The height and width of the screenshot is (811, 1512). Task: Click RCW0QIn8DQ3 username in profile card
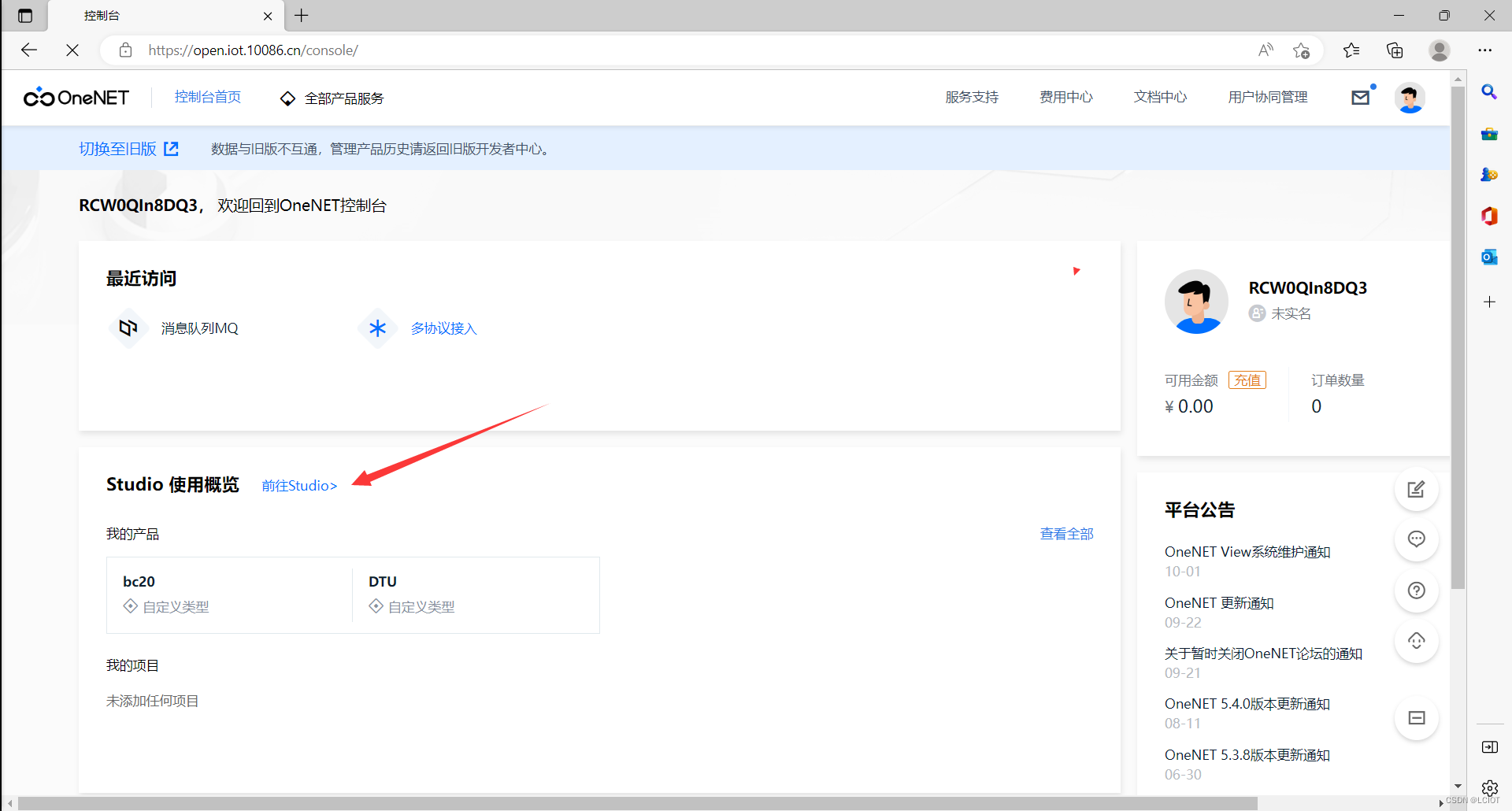point(1308,287)
